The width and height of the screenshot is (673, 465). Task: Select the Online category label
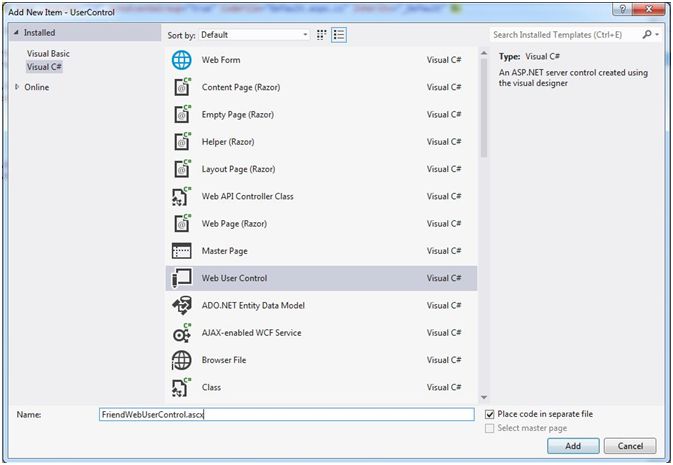pos(36,87)
